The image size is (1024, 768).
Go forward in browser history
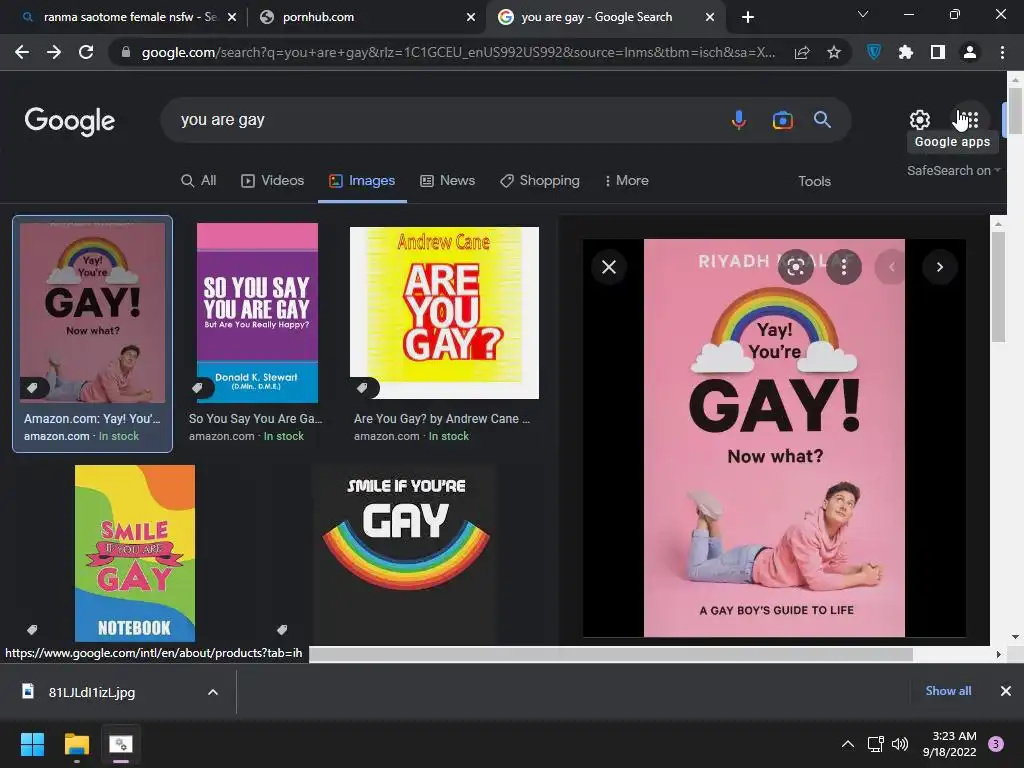pyautogui.click(x=54, y=52)
